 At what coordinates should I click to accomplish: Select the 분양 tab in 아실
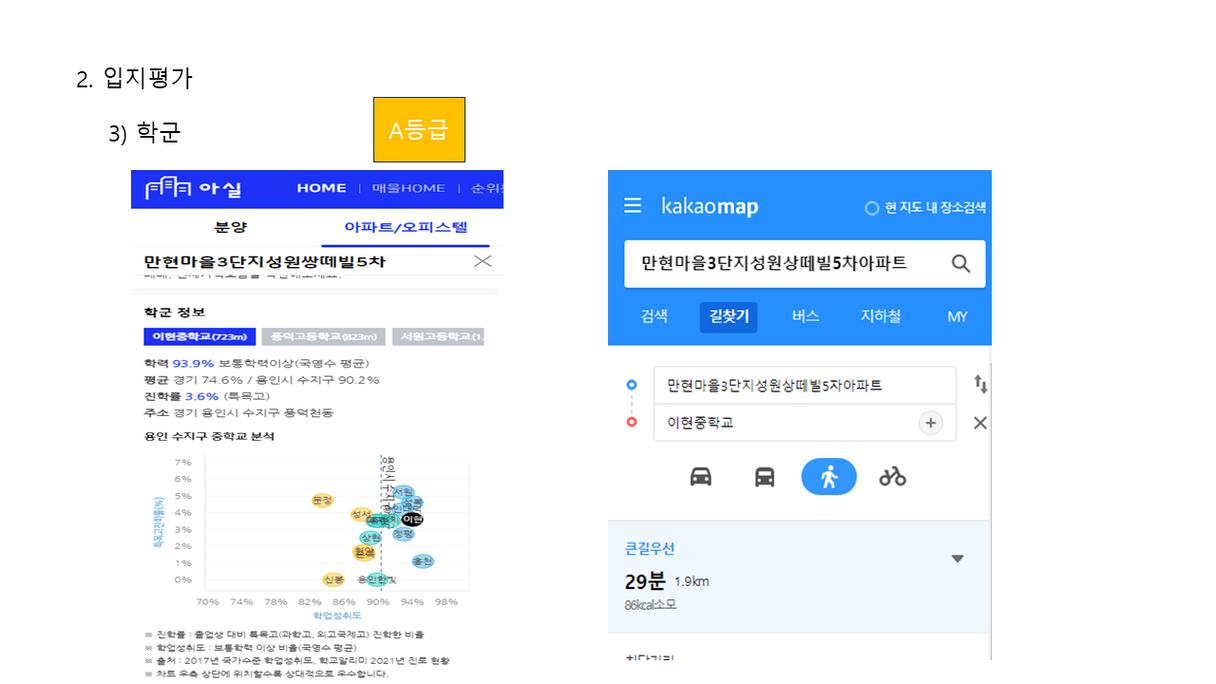231,227
